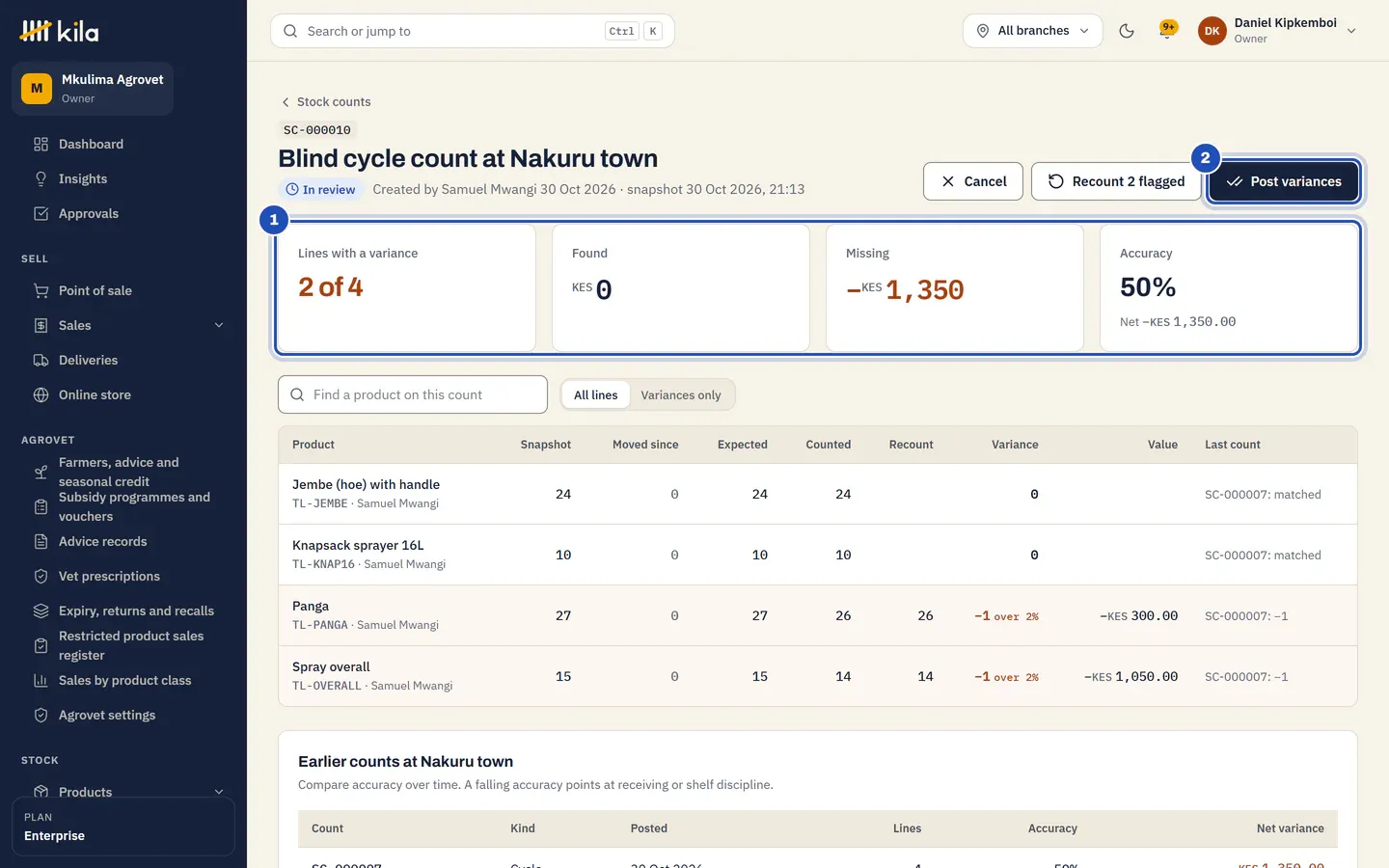This screenshot has width=1389, height=868.
Task: Open Expiry, returns and recalls
Action: tap(123, 610)
